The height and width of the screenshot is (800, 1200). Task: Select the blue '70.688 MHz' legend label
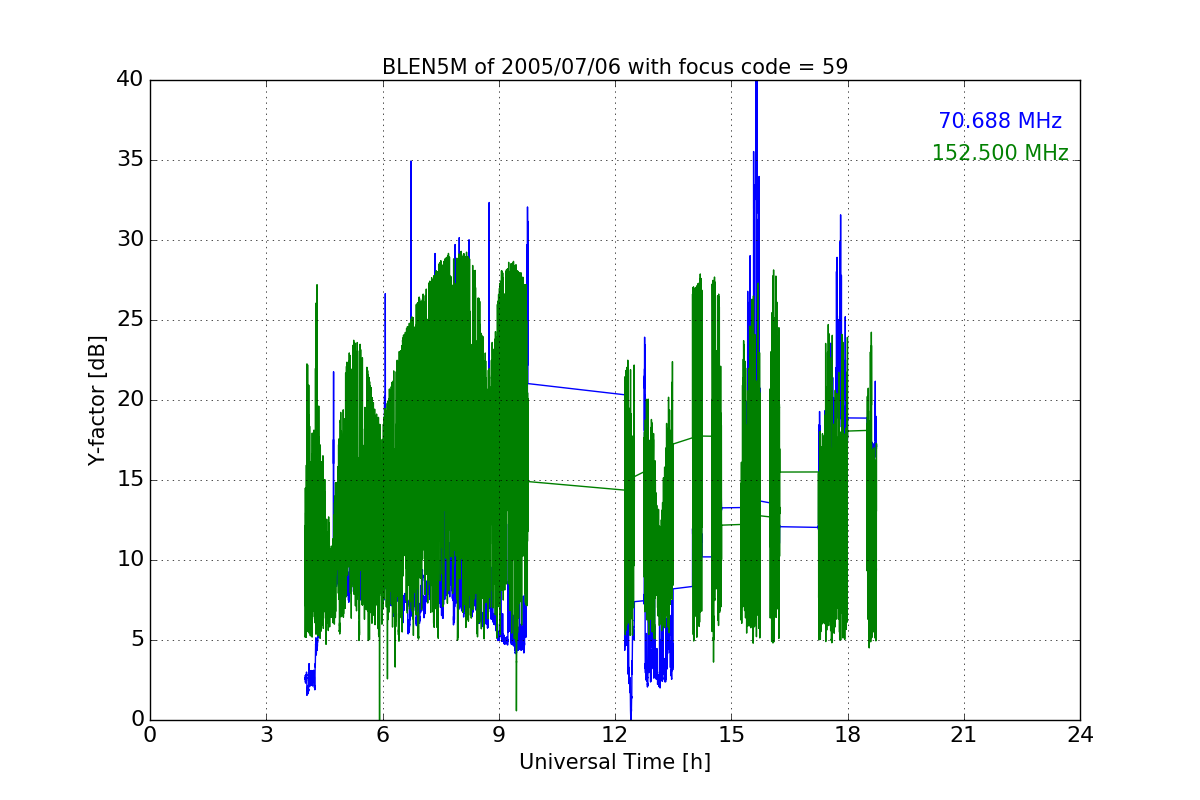1000,121
